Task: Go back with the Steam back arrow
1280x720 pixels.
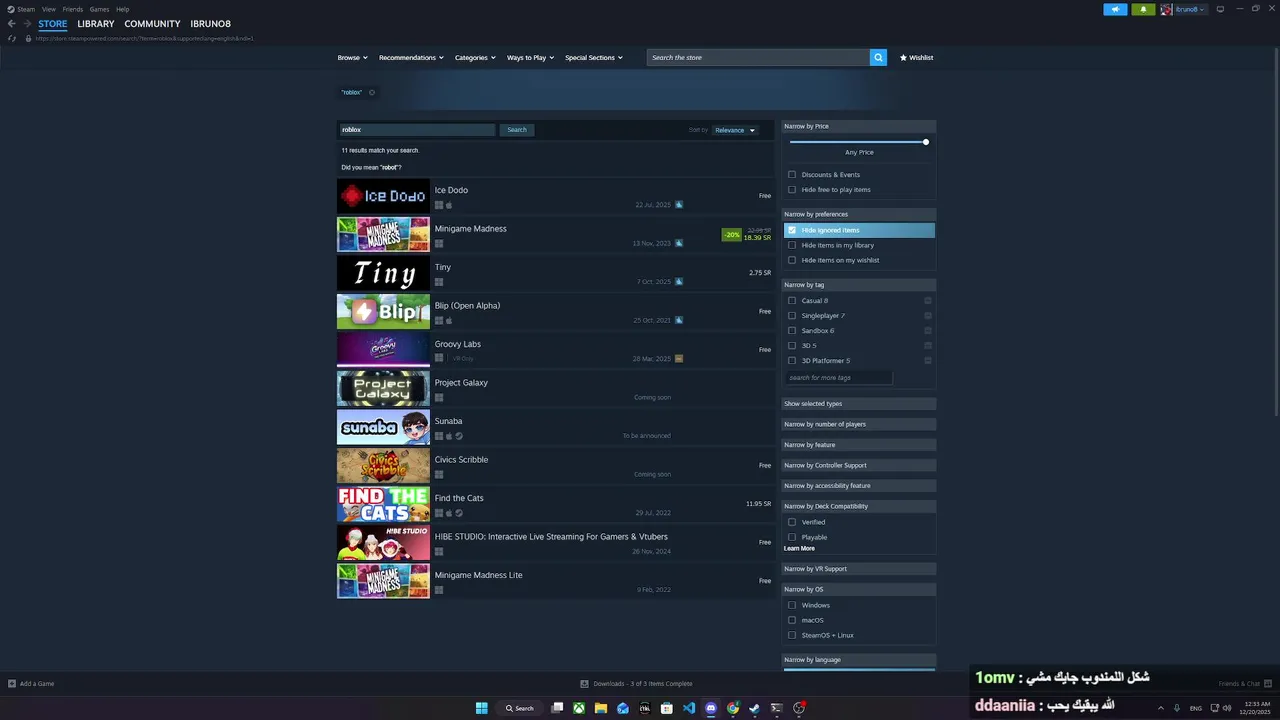Action: [12, 24]
